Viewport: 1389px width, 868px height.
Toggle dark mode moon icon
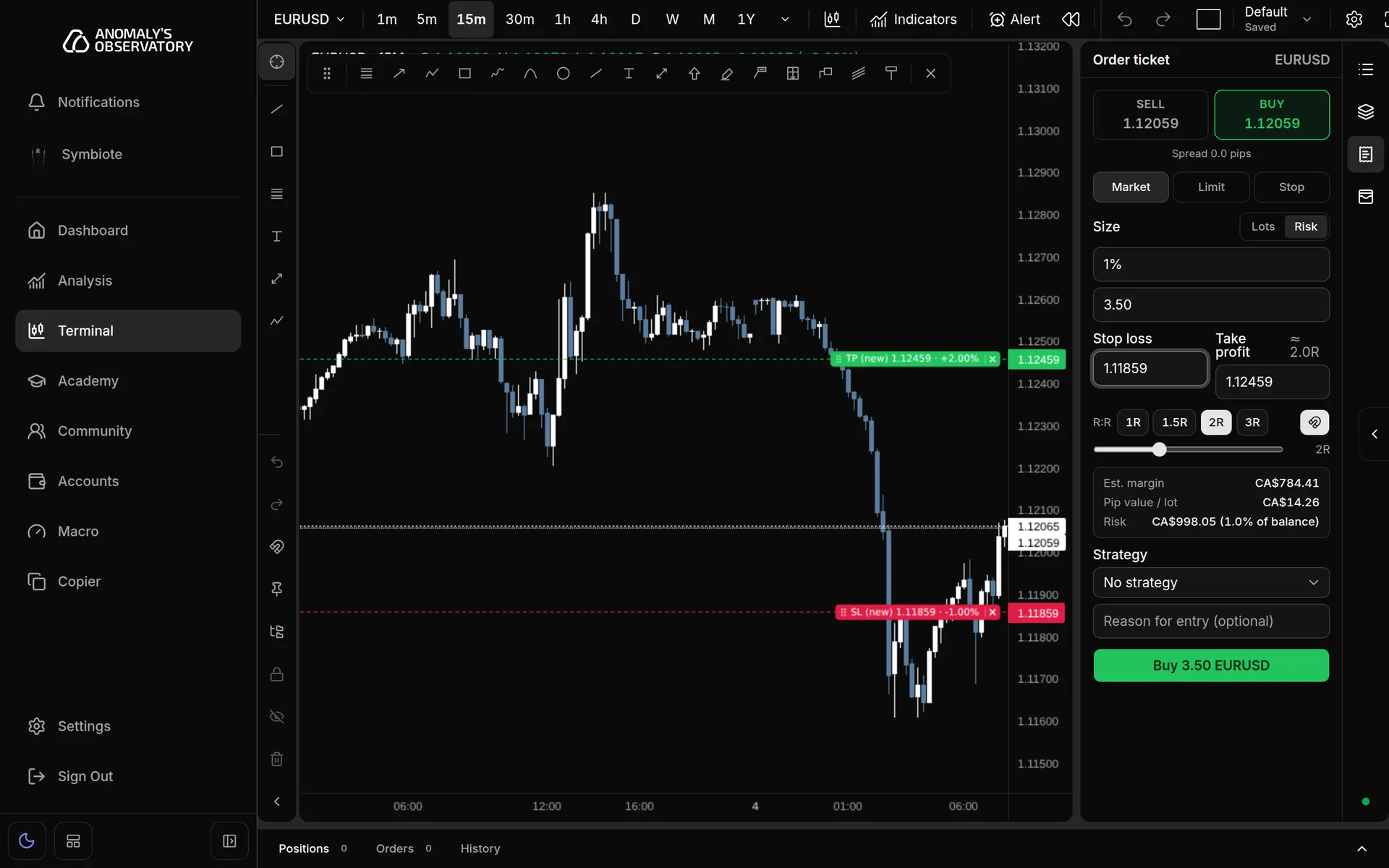click(x=27, y=841)
